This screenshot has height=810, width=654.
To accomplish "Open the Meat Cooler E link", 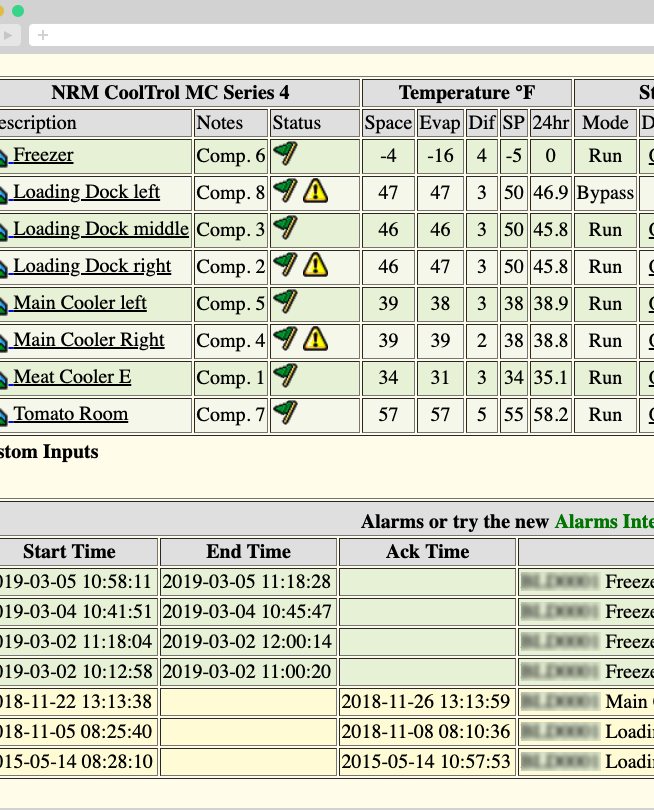I will pyautogui.click(x=72, y=377).
